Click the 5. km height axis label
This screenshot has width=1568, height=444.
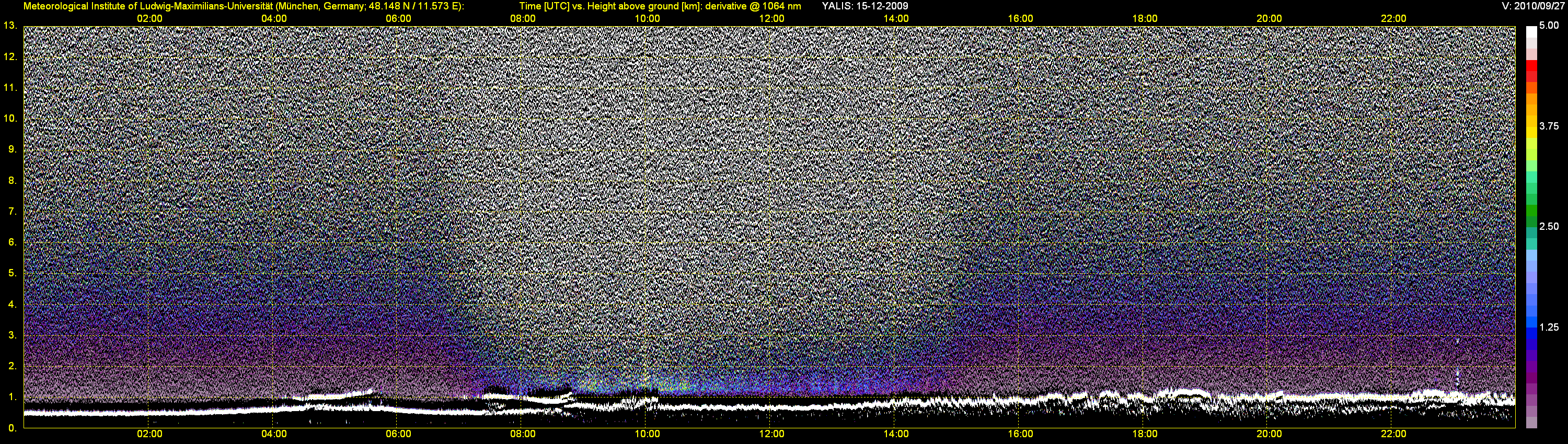[x=12, y=273]
